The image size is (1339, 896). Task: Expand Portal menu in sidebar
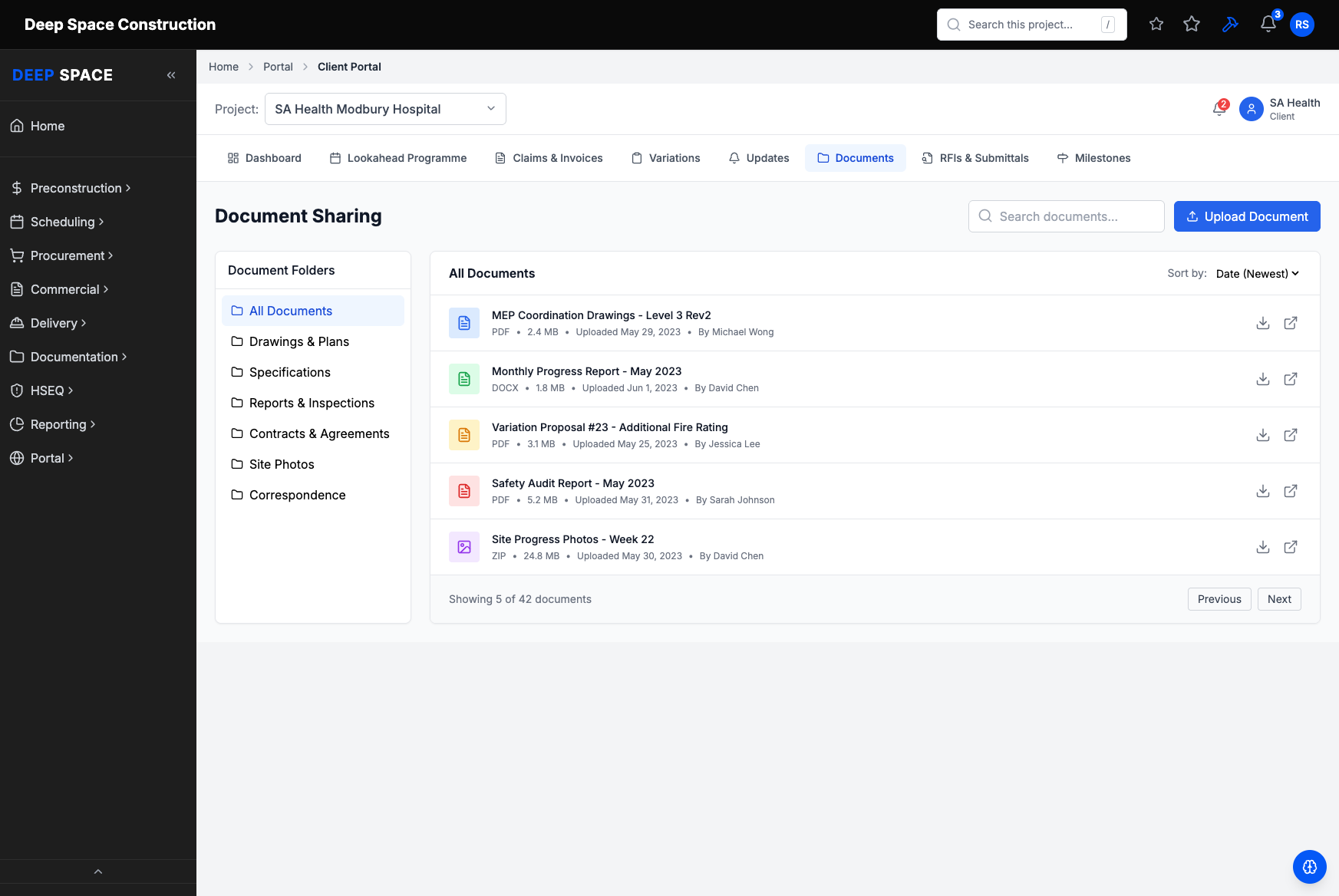pos(42,458)
